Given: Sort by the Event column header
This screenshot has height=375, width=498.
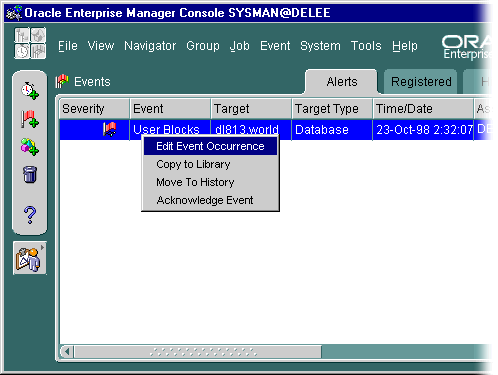Looking at the screenshot, I should [x=170, y=109].
